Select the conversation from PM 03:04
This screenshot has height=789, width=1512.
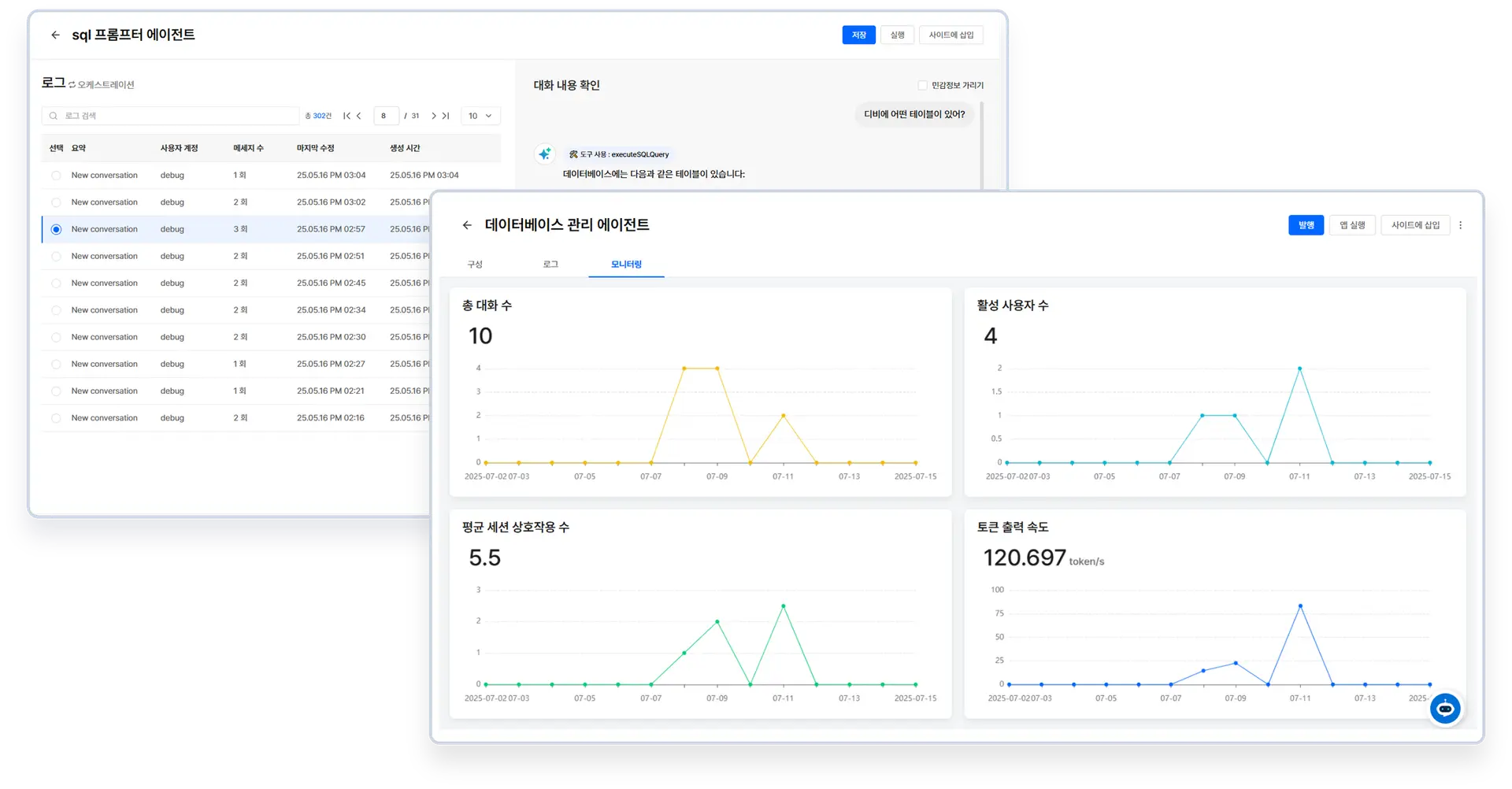pyautogui.click(x=56, y=176)
